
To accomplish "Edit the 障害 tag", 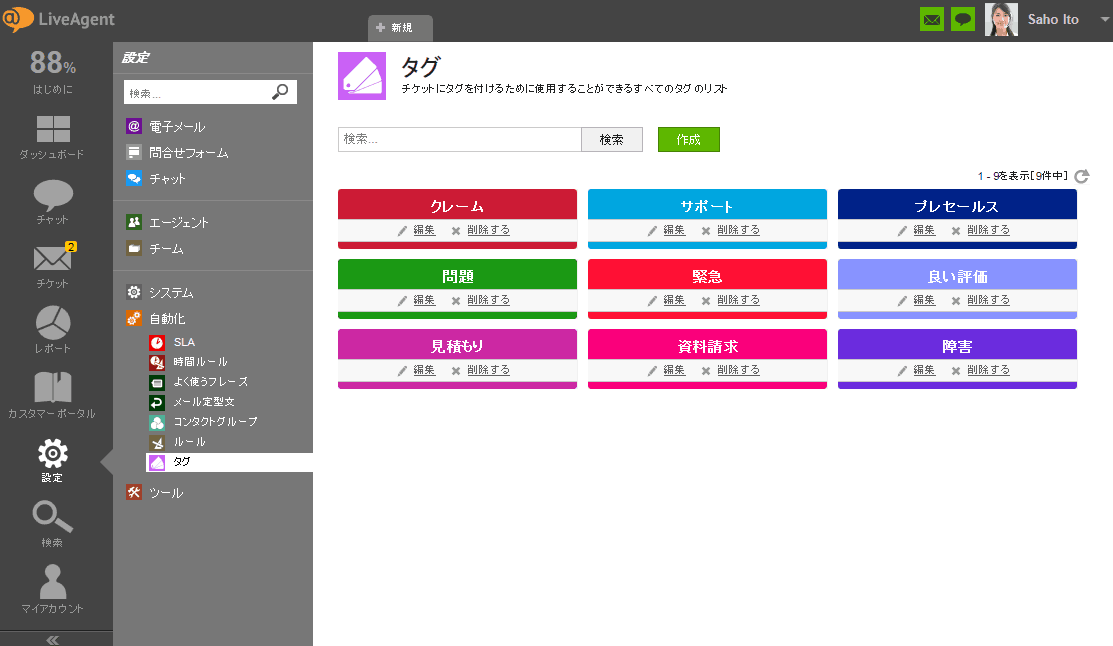I will pos(923,370).
